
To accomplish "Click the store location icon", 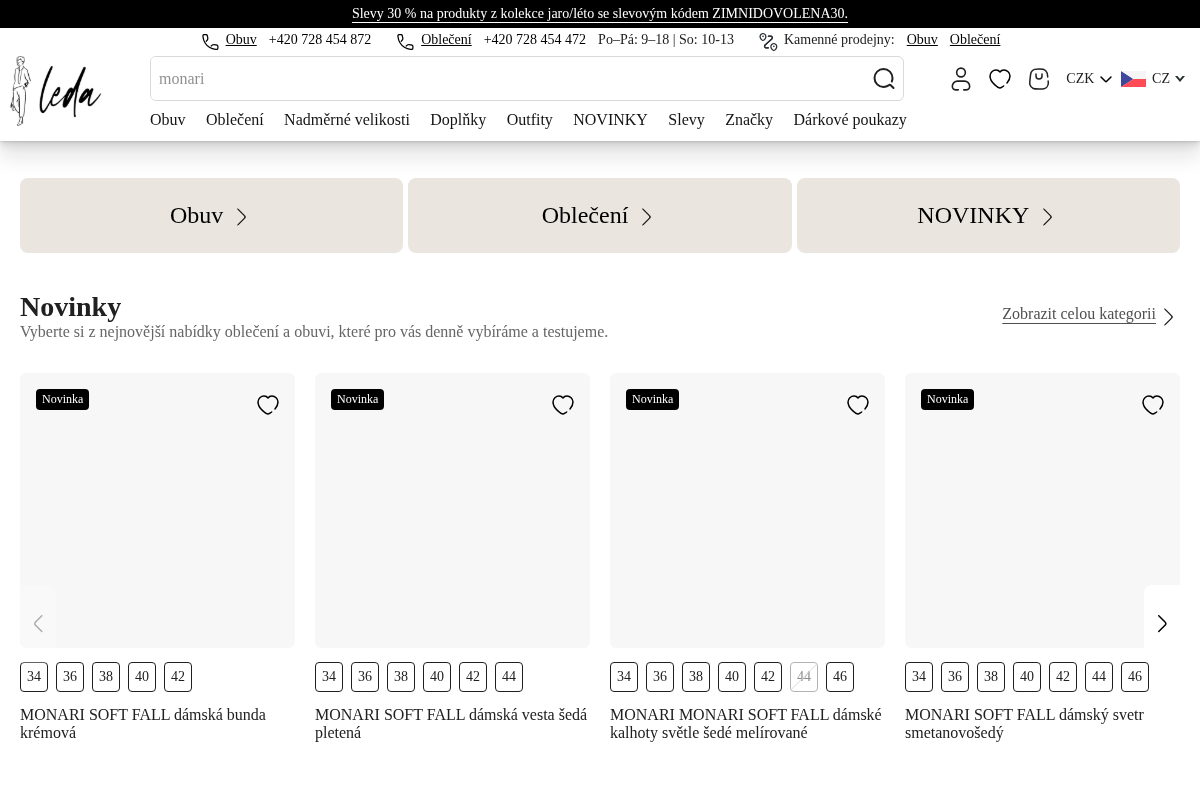I will (x=768, y=41).
